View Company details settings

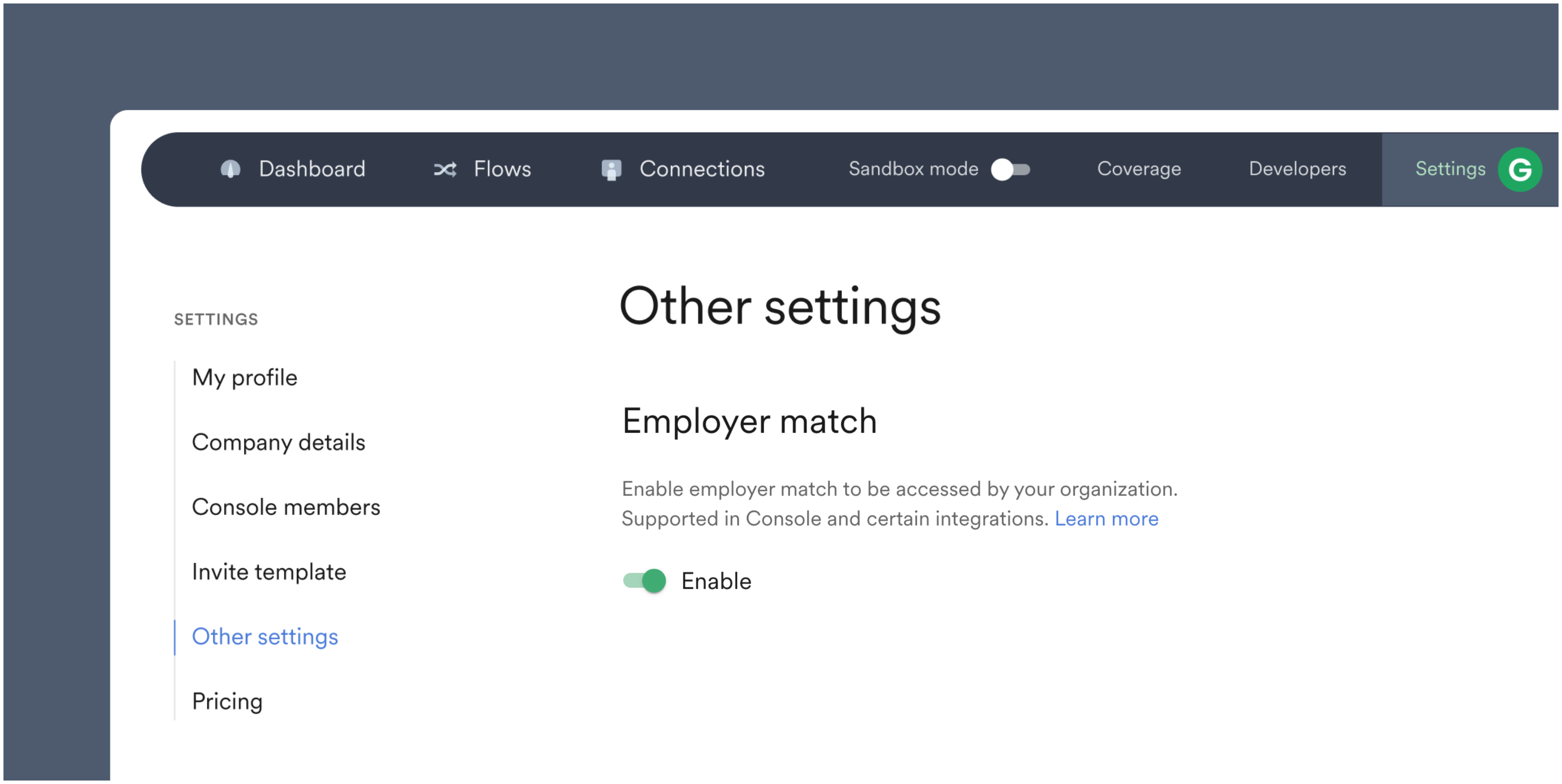[x=279, y=442]
